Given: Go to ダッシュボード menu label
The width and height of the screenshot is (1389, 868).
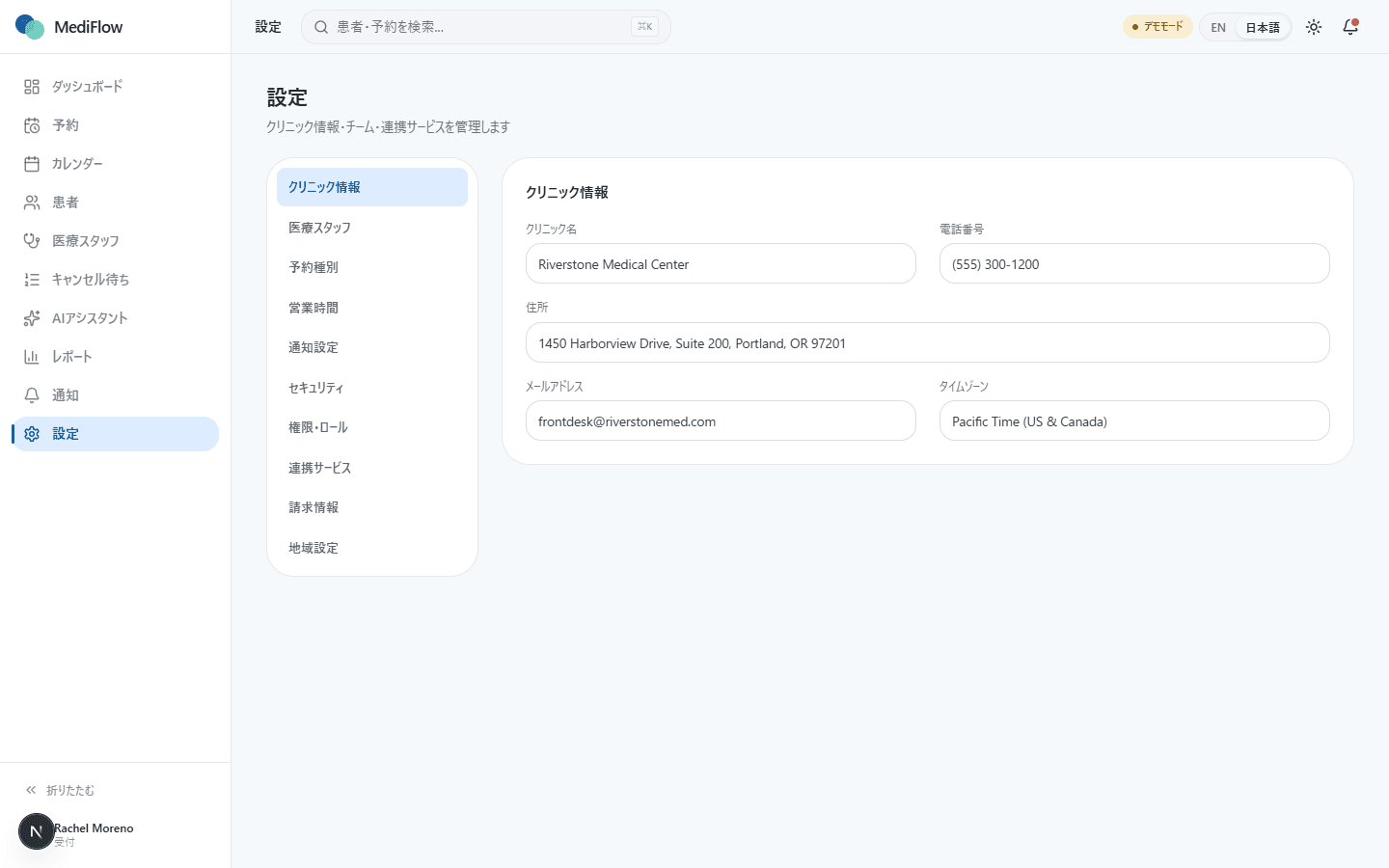Looking at the screenshot, I should (x=88, y=87).
